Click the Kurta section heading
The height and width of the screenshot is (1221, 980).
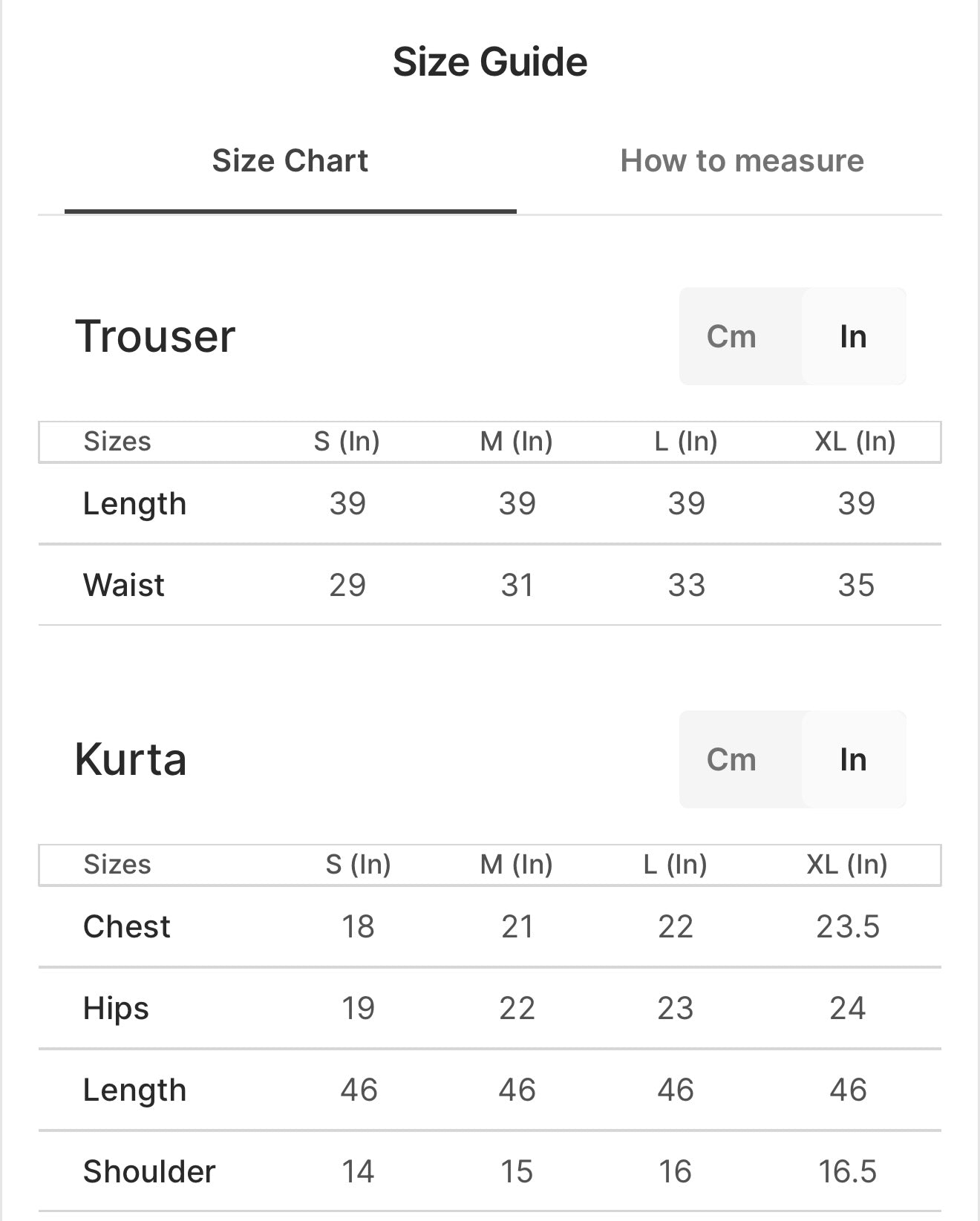pyautogui.click(x=131, y=759)
